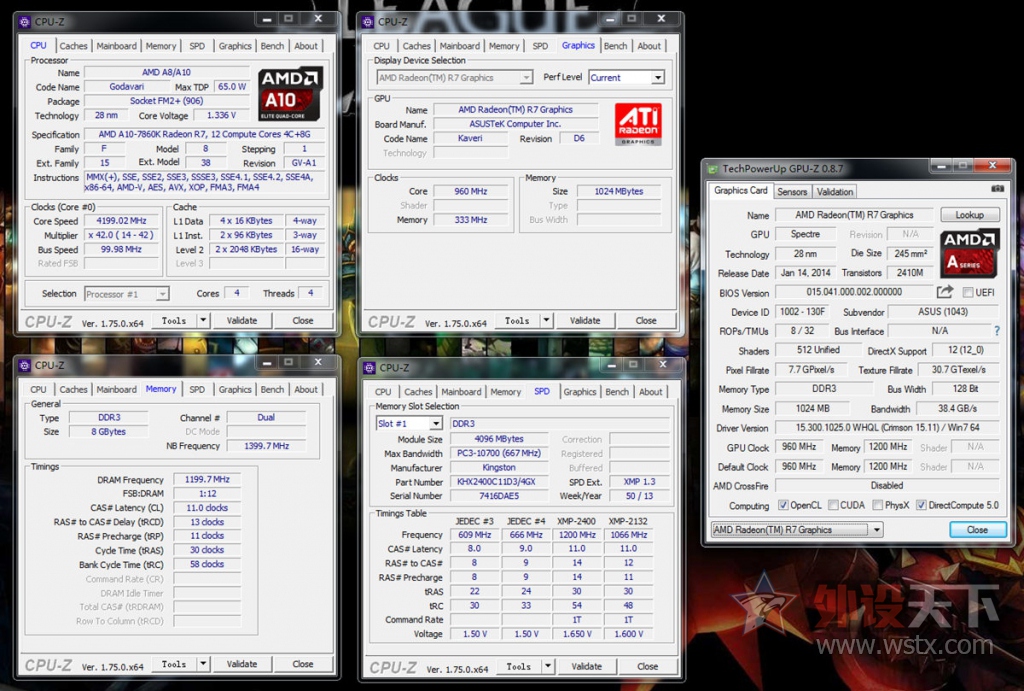Open Tools dropdown arrow in Graphics tab window

click(546, 320)
